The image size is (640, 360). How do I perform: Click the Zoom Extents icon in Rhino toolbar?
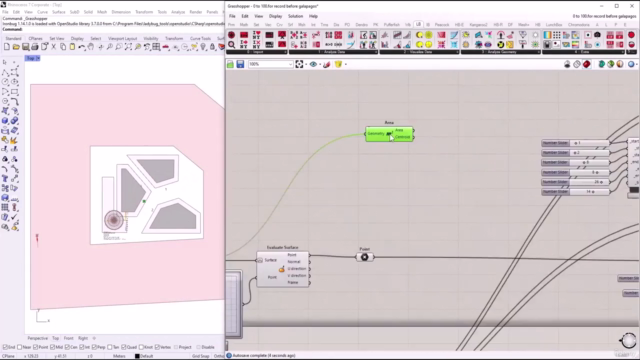128,47
